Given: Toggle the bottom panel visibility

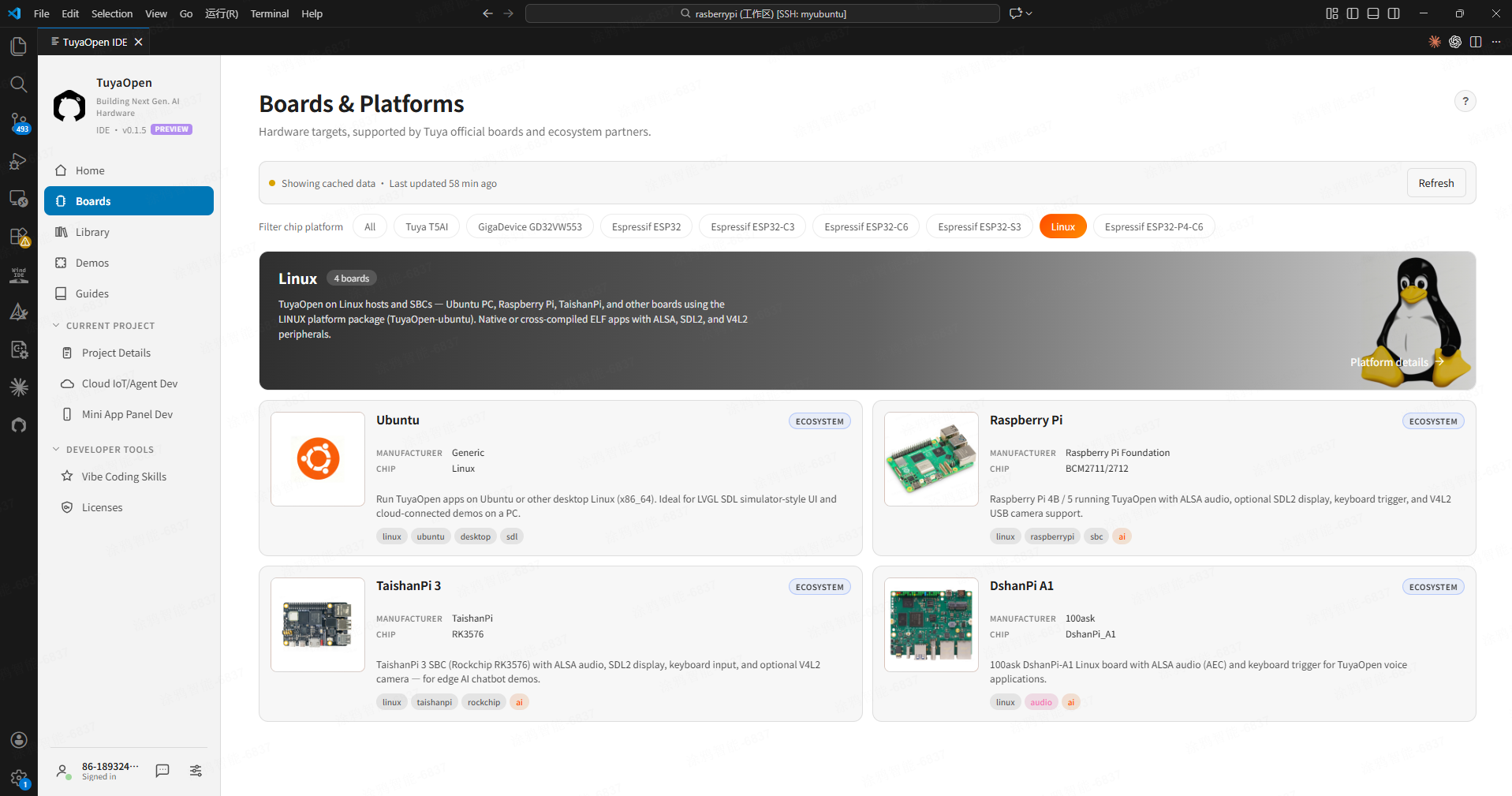Looking at the screenshot, I should pos(1373,13).
